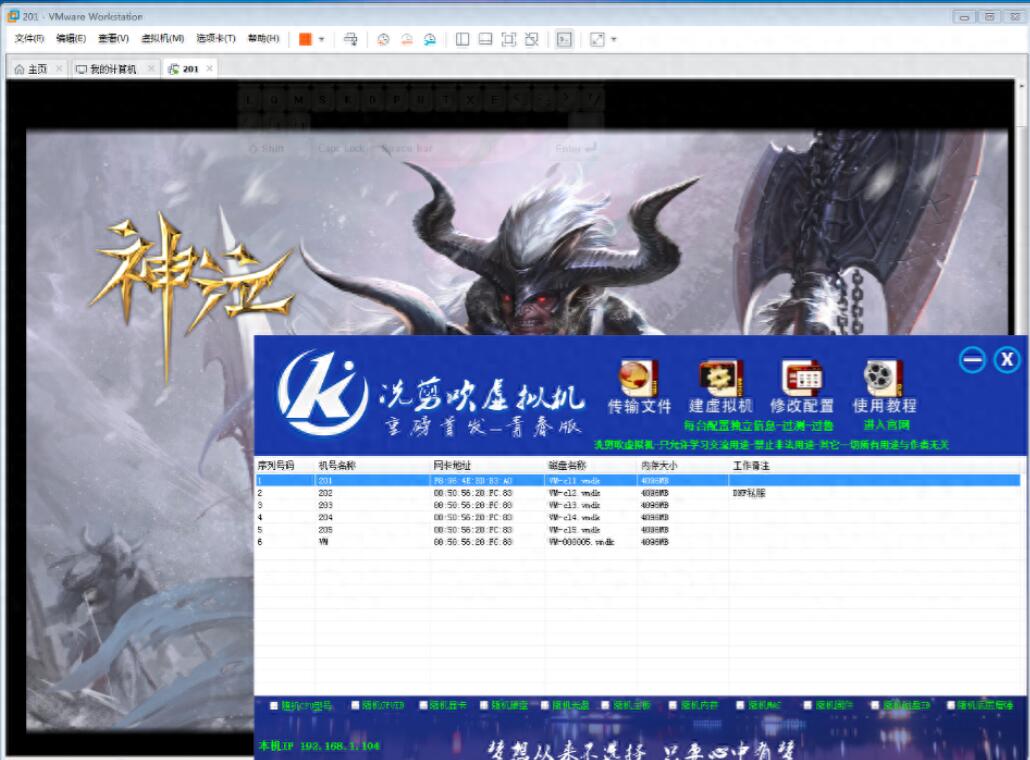Minimize the blue VM tool window
The height and width of the screenshot is (760, 1030).
972,360
